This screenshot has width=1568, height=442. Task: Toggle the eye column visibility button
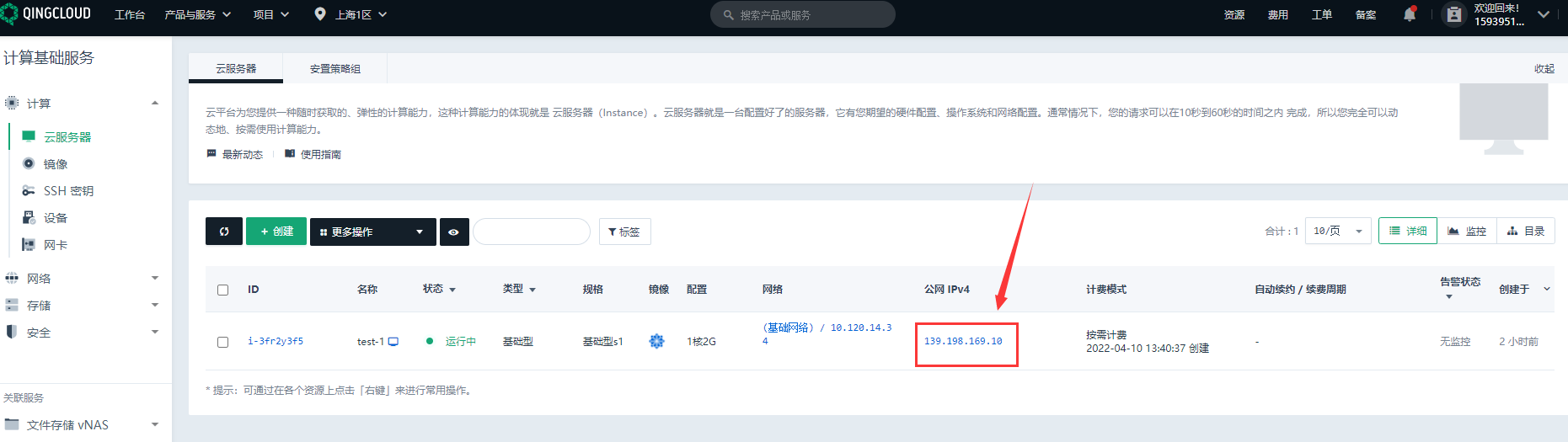click(x=454, y=232)
